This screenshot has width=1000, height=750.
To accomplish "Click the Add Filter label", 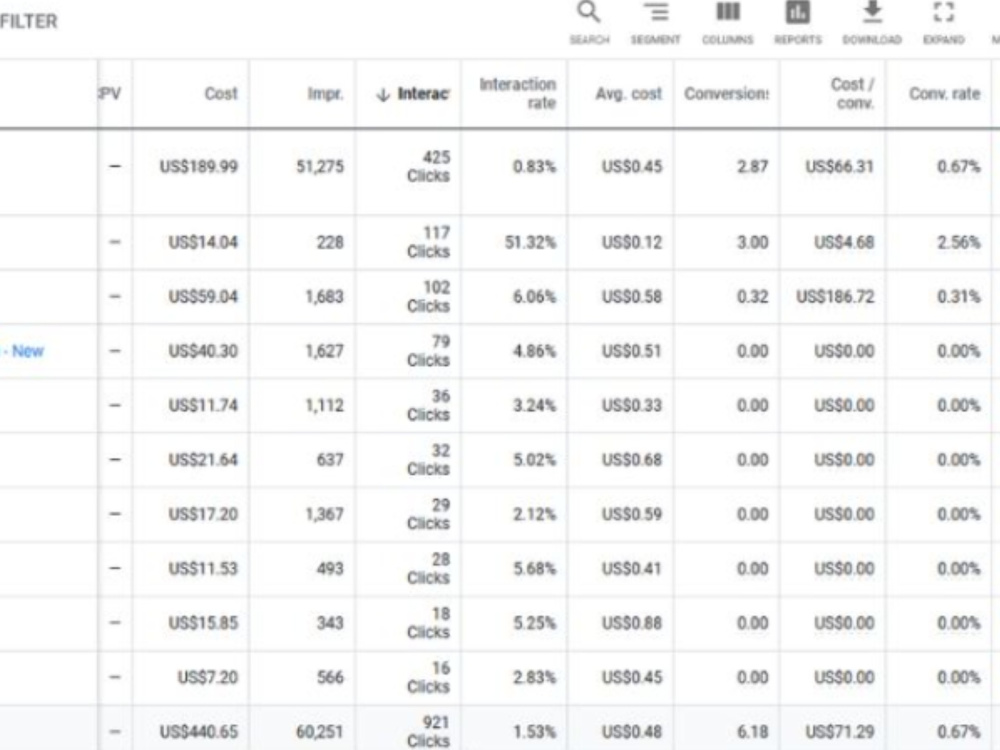I will [x=29, y=22].
